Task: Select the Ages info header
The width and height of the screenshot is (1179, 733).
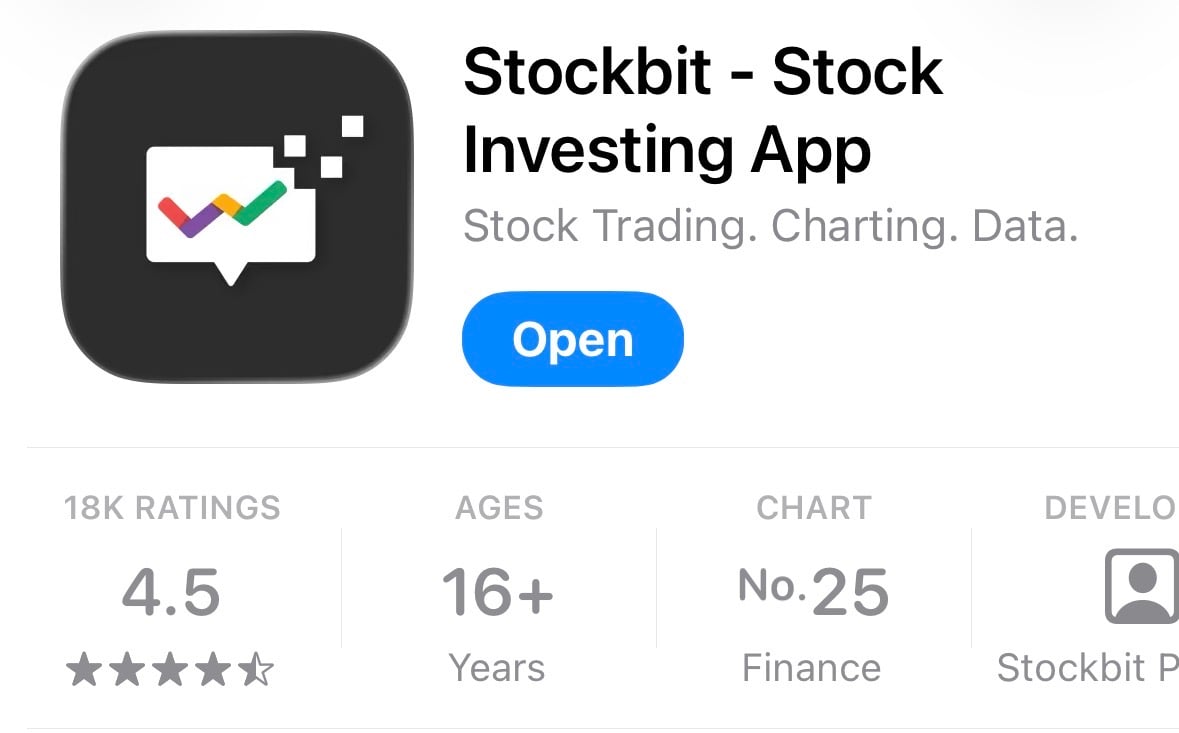Action: click(x=499, y=508)
